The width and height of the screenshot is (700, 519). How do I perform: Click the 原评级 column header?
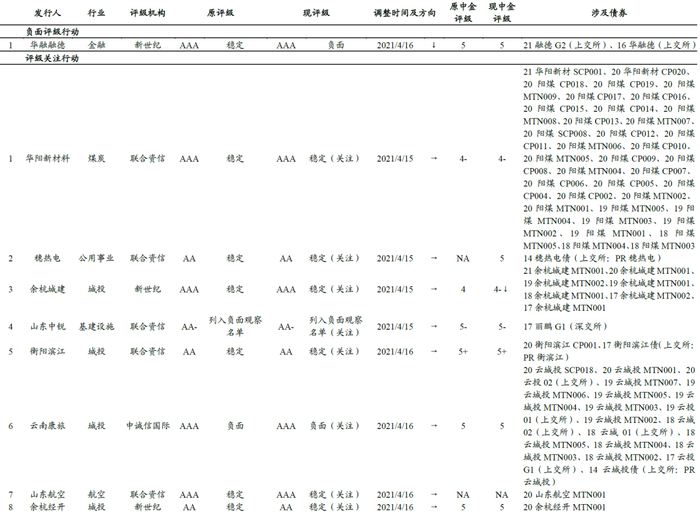click(220, 13)
